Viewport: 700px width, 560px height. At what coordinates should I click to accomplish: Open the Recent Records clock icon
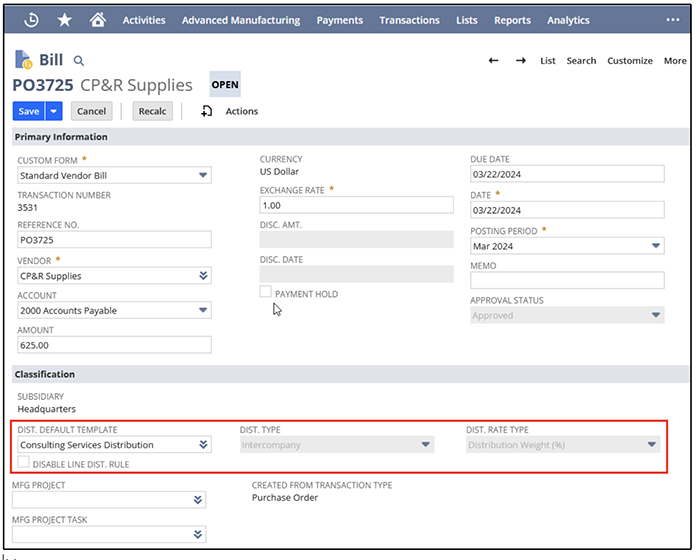click(x=31, y=20)
